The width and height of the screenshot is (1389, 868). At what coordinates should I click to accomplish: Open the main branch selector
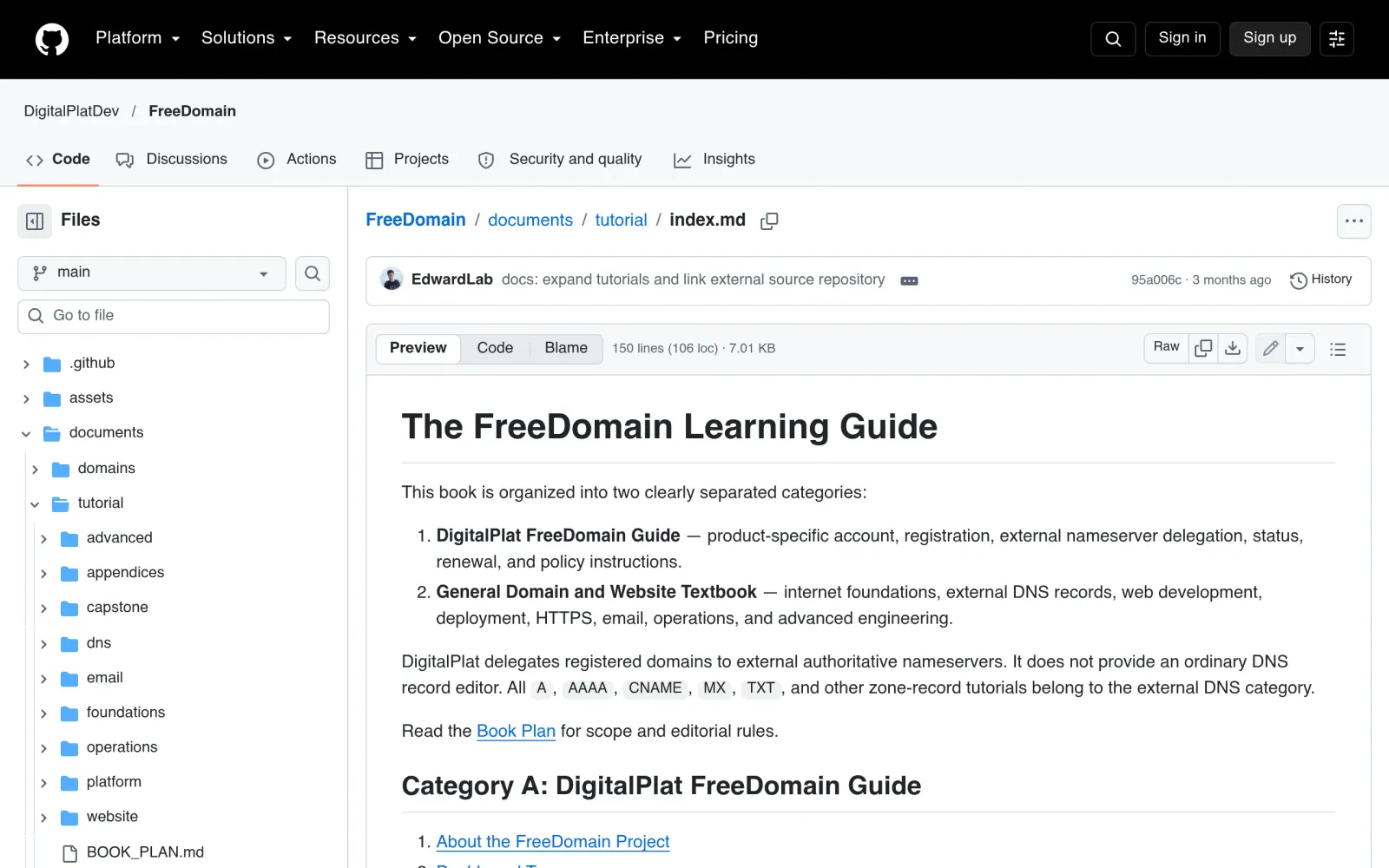pyautogui.click(x=152, y=273)
